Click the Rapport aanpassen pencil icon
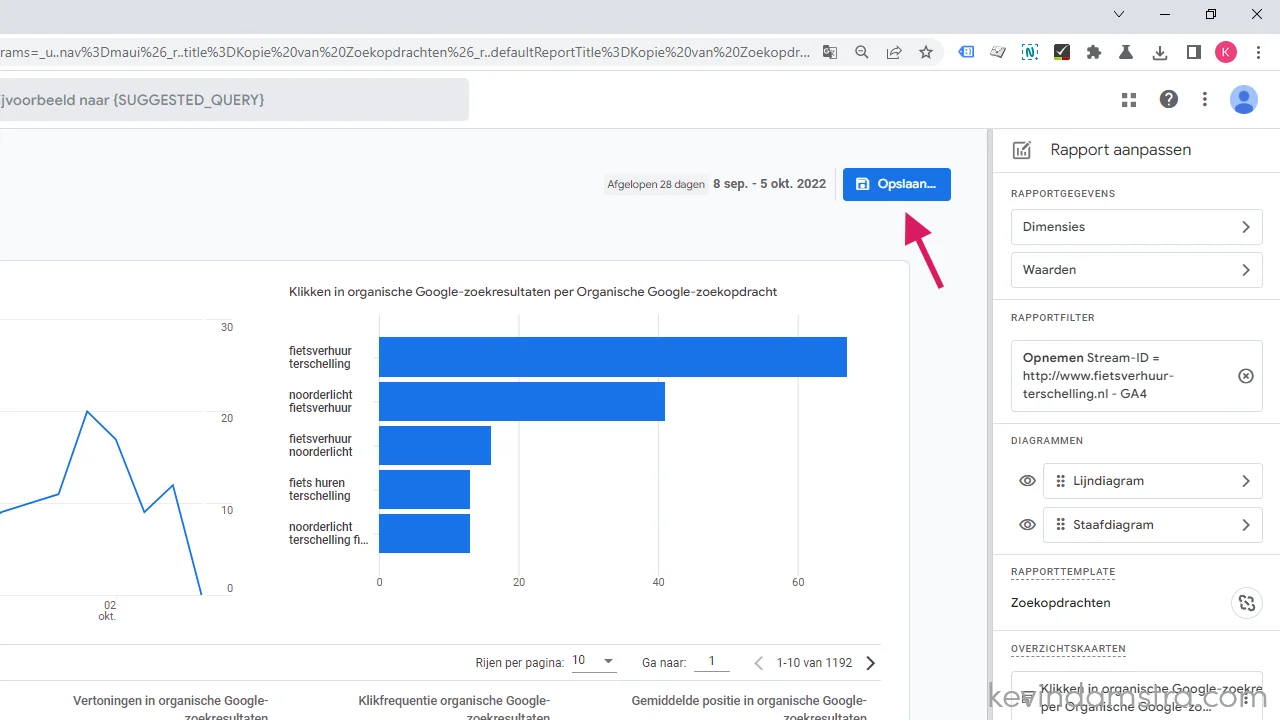The image size is (1280, 720). (x=1022, y=150)
